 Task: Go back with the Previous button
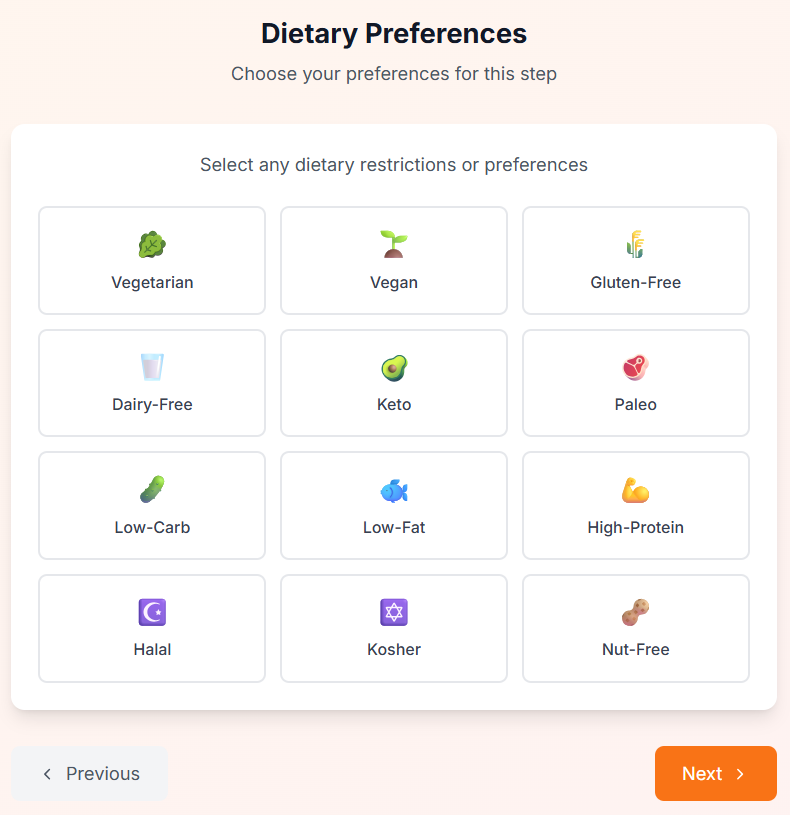click(x=89, y=773)
